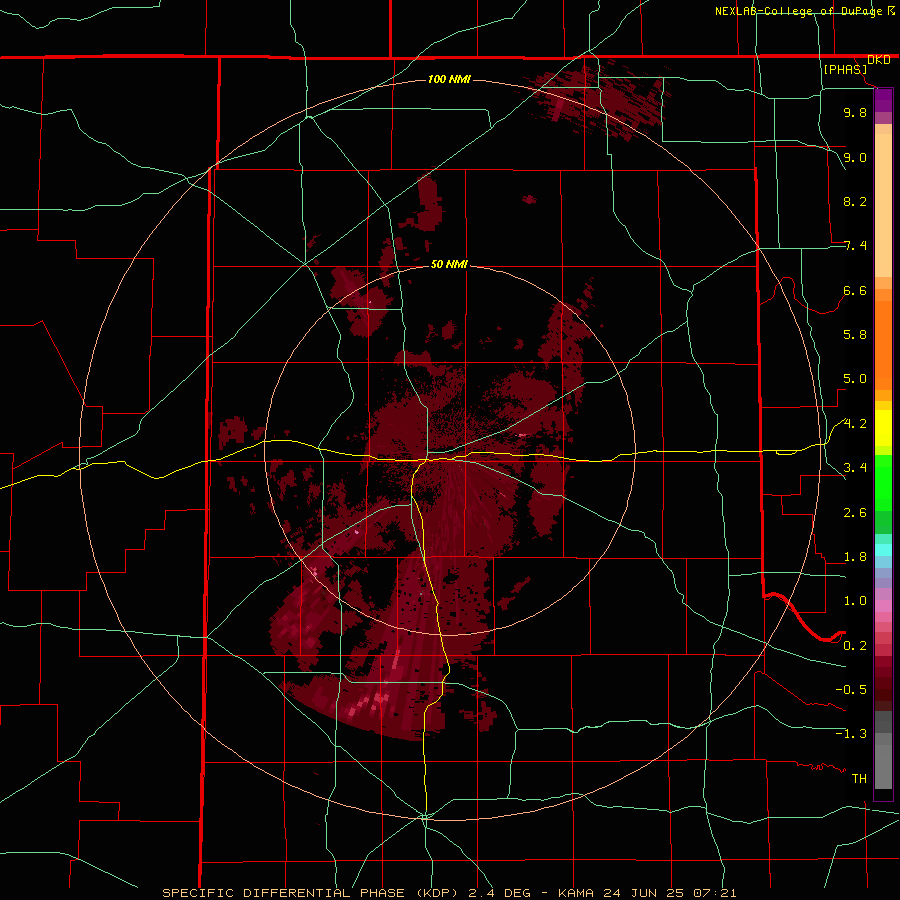Click the yellow segment of the color bar
The width and height of the screenshot is (900, 900).
point(883,428)
